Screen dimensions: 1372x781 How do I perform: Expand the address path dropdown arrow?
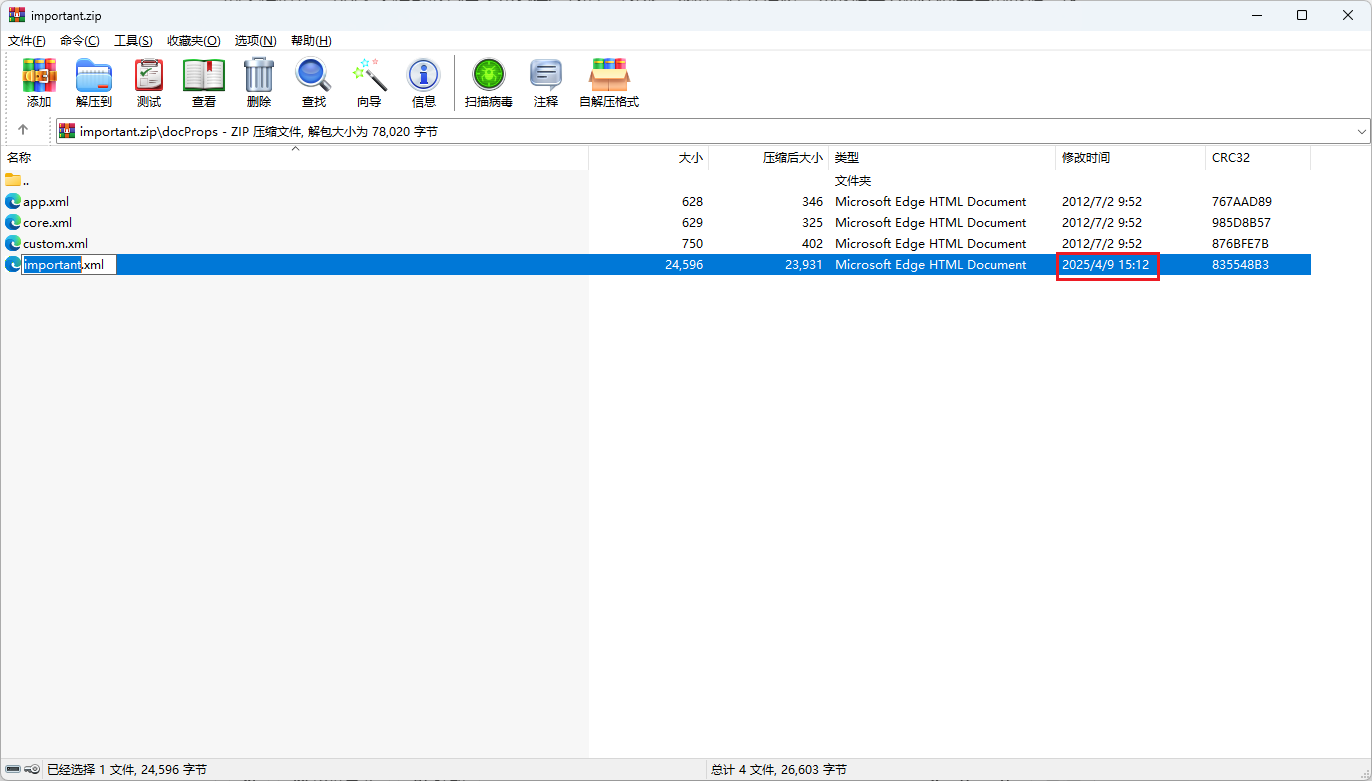[x=1362, y=132]
